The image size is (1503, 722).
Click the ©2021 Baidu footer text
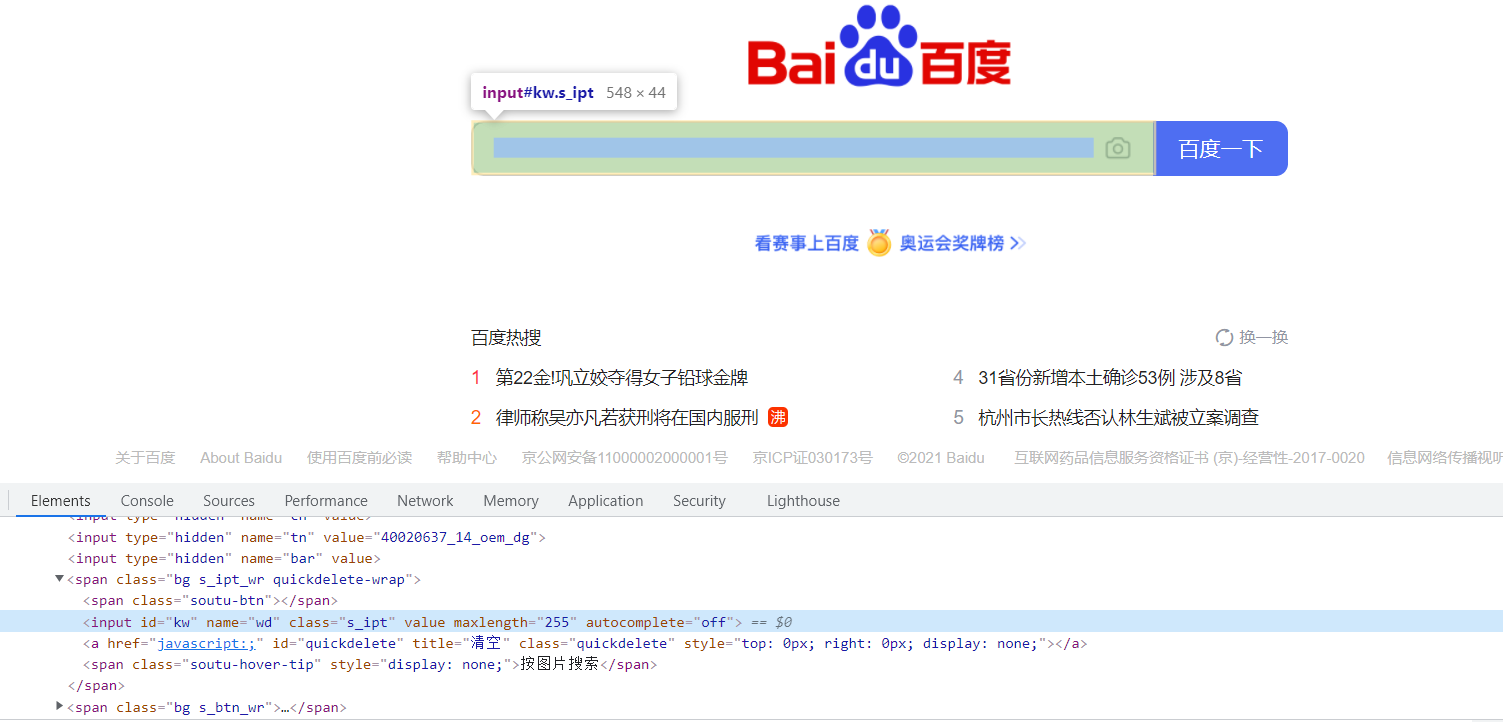pos(941,458)
